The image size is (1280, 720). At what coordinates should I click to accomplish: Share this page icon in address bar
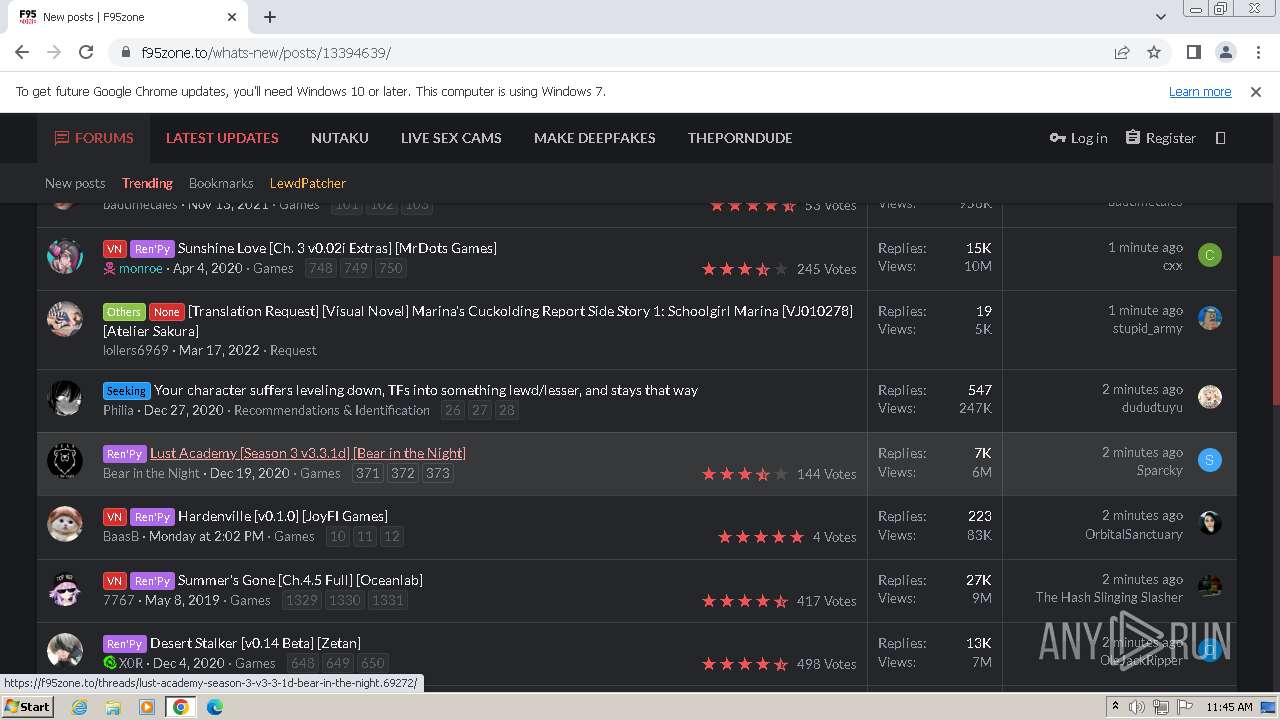point(1122,52)
